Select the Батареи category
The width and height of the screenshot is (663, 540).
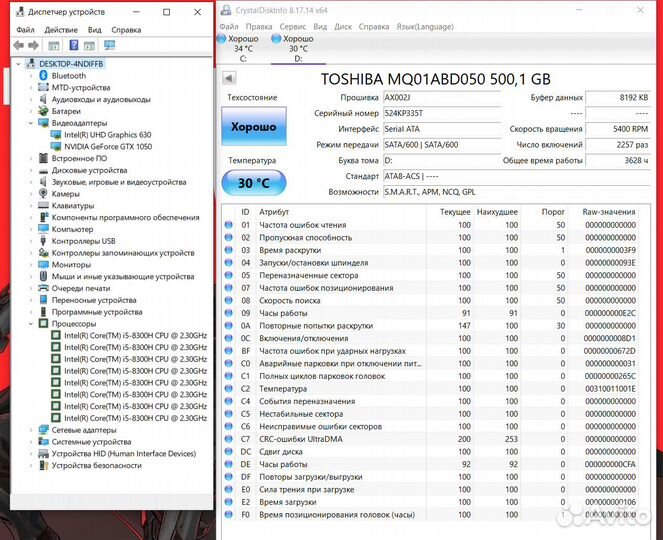click(66, 111)
